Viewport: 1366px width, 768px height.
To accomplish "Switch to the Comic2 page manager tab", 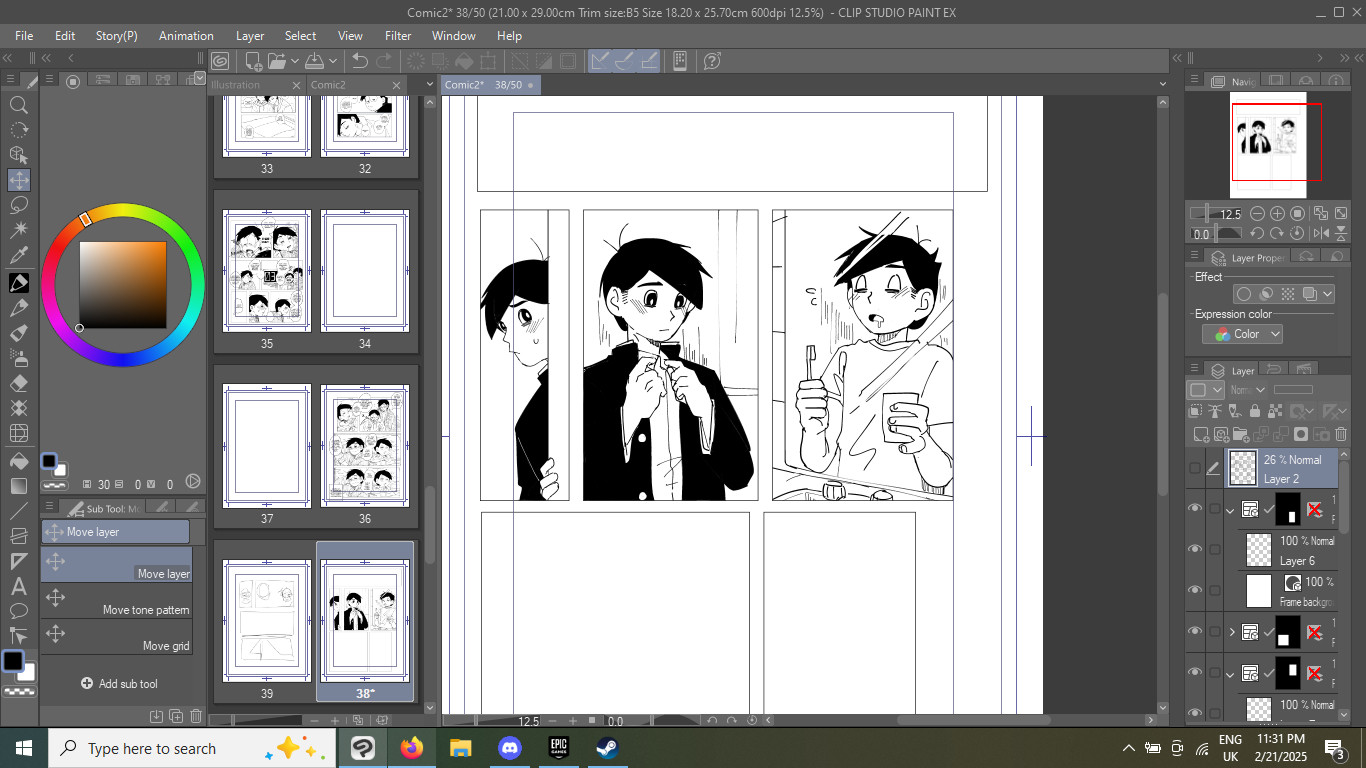I will tap(328, 85).
